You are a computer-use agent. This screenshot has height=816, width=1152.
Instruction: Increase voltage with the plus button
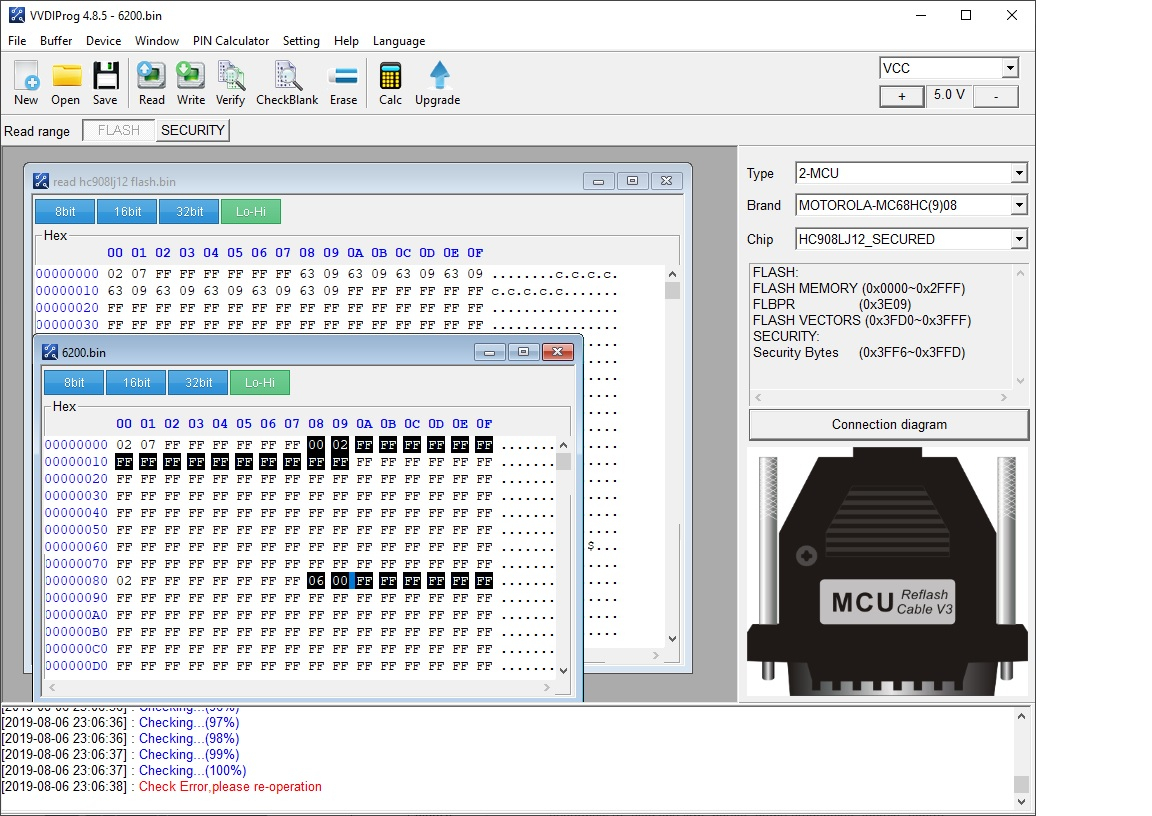(x=902, y=96)
